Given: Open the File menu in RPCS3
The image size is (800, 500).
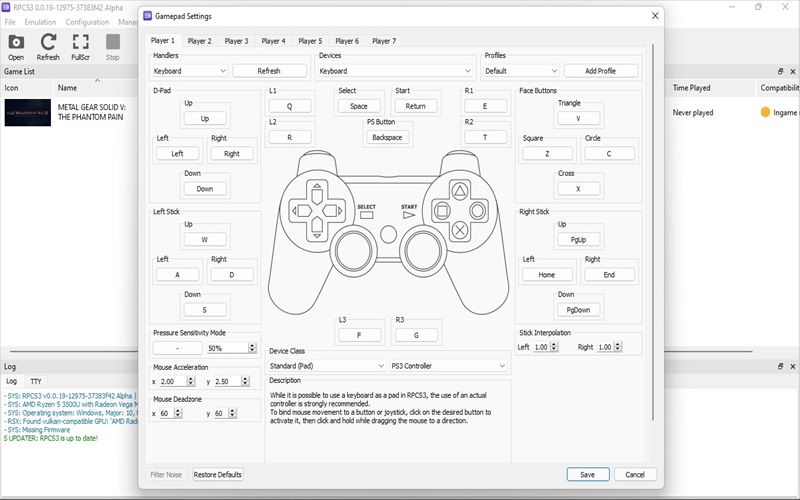Looking at the screenshot, I should (10, 22).
